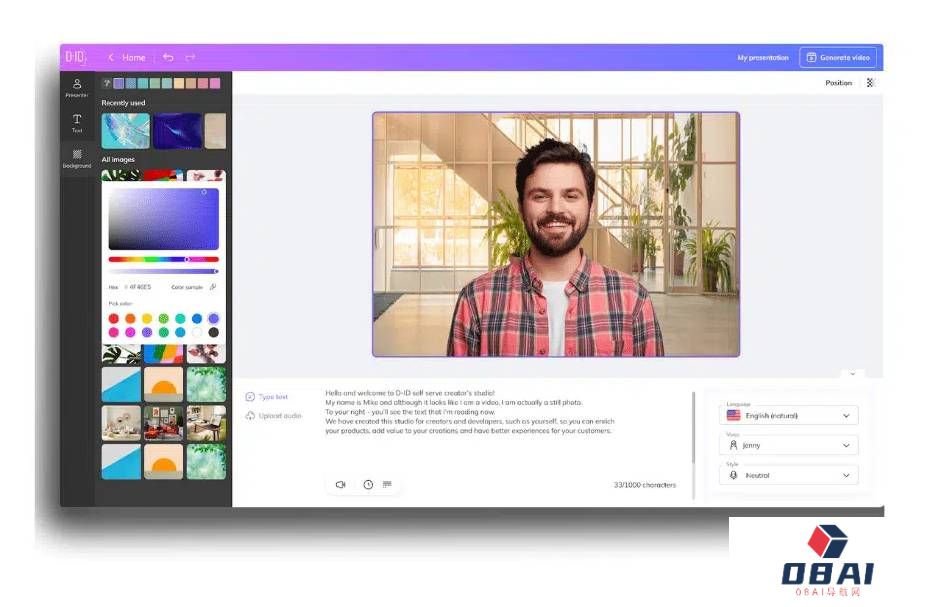935x607 pixels.
Task: Click the clock pause icon
Action: click(x=368, y=485)
